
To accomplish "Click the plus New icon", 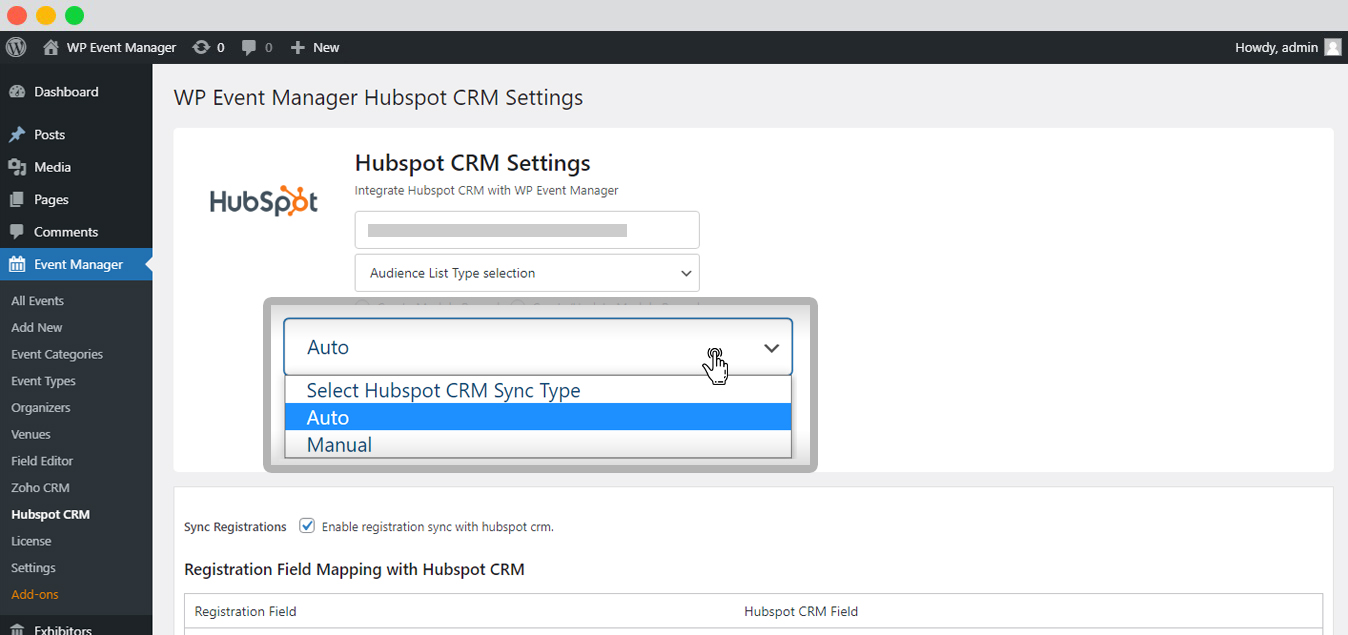I will (x=297, y=47).
